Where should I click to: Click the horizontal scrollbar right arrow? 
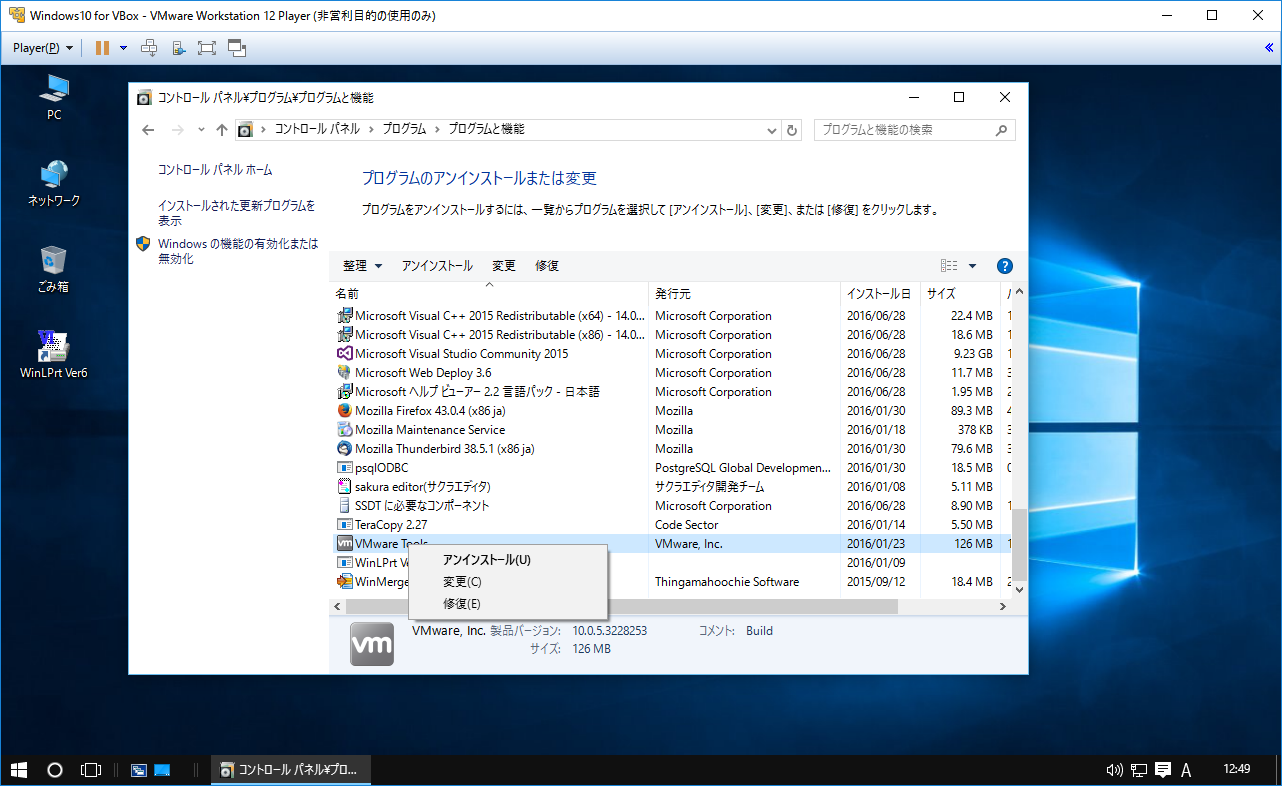point(1003,607)
